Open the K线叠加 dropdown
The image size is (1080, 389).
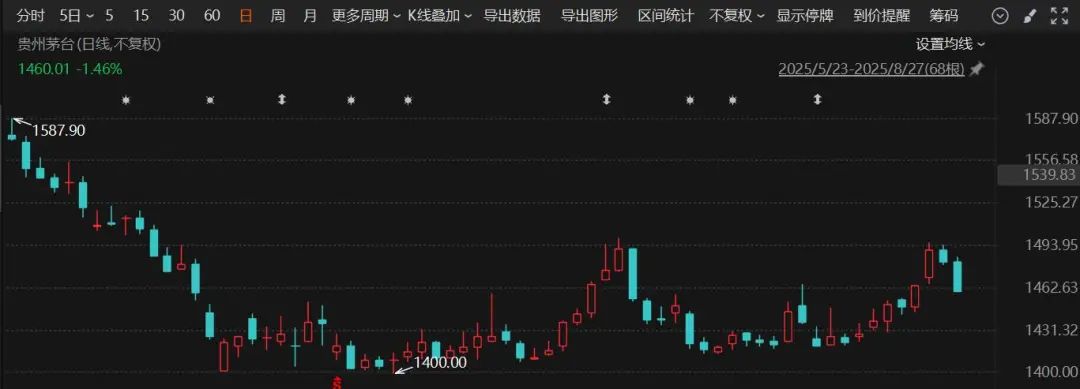[x=440, y=15]
